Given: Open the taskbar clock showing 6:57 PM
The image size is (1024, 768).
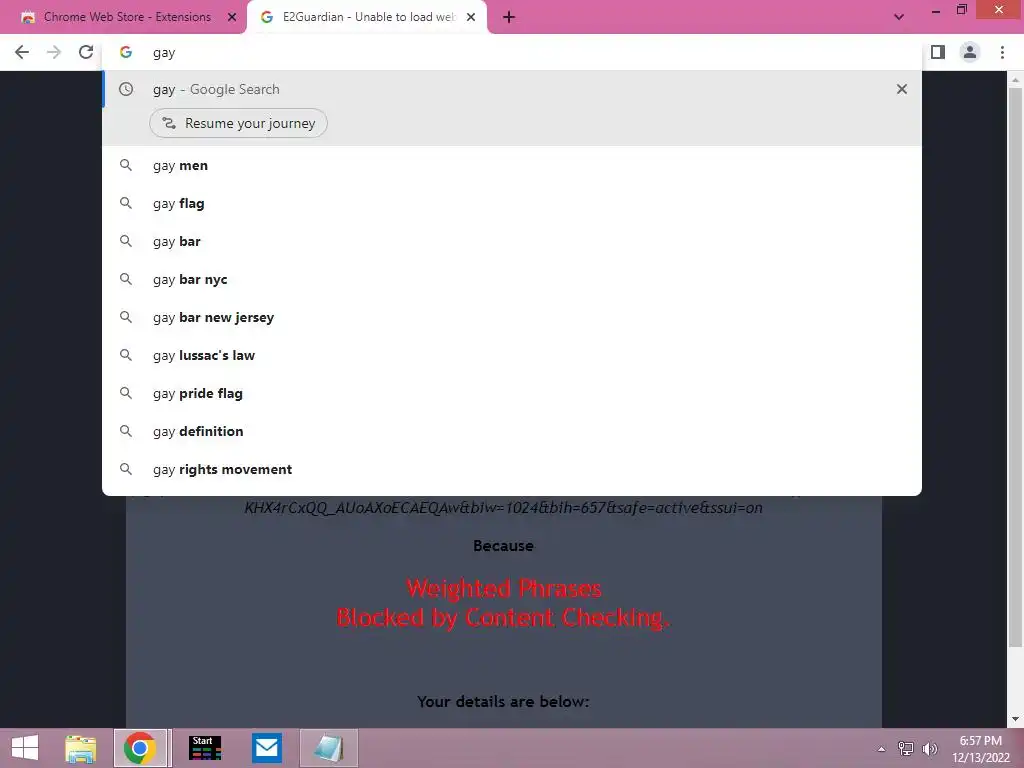Looking at the screenshot, I should point(981,749).
